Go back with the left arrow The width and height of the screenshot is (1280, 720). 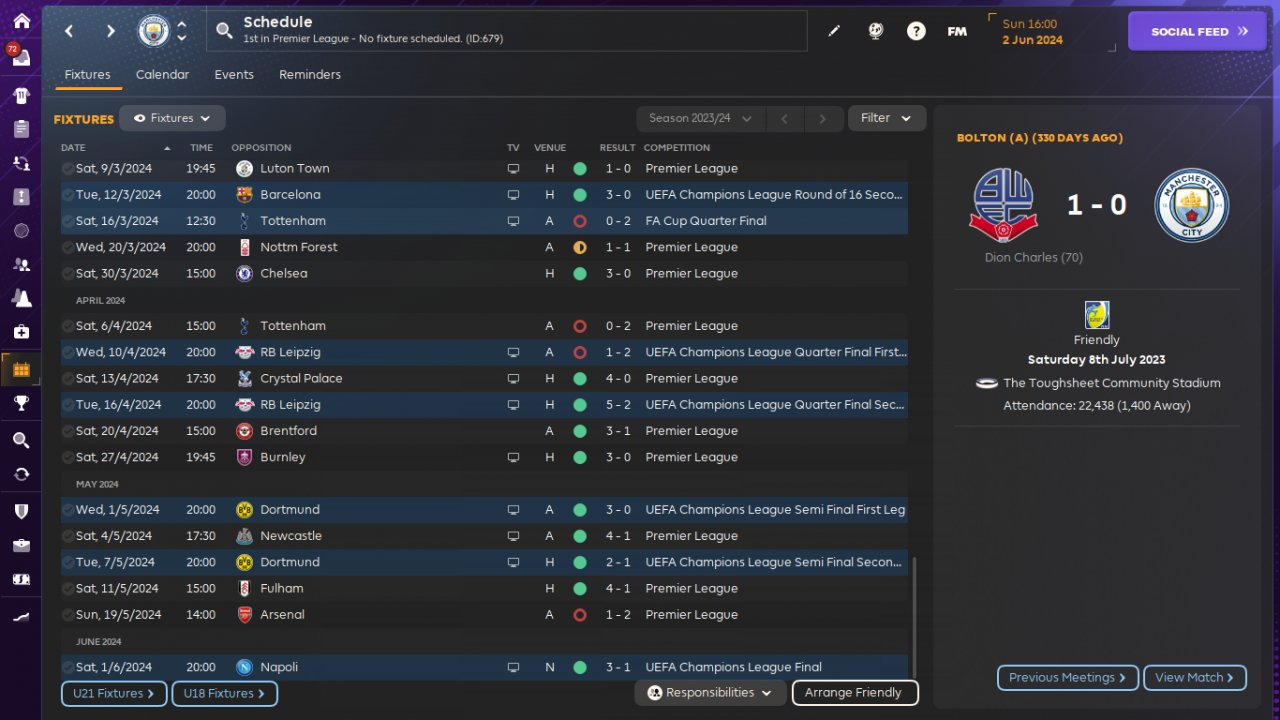click(x=69, y=31)
